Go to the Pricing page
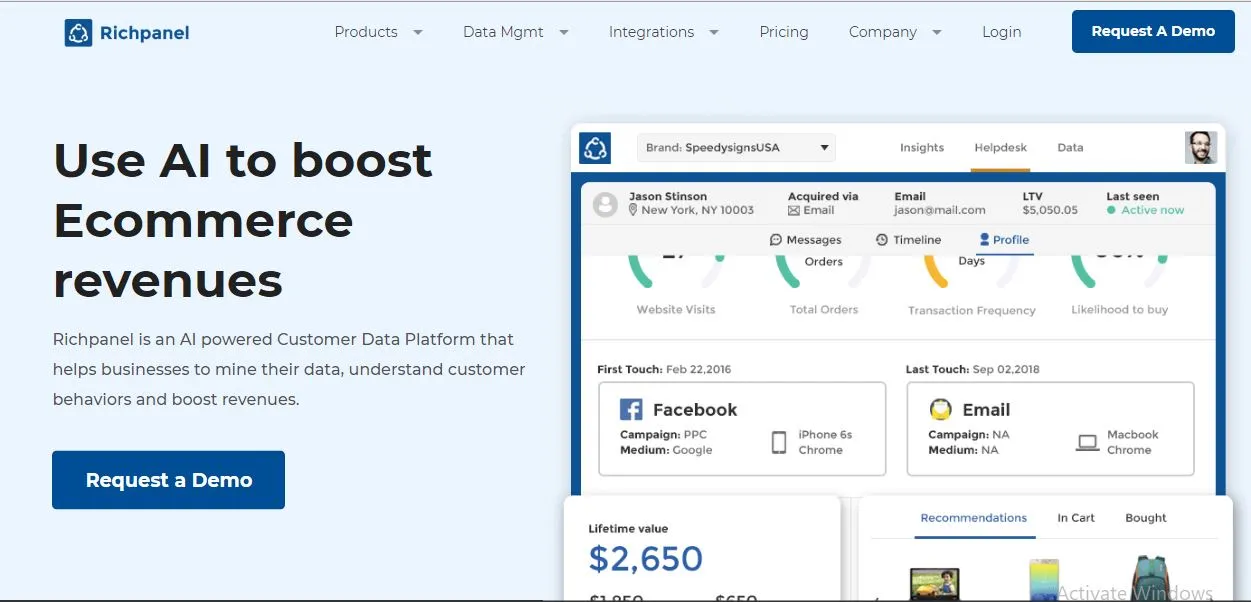This screenshot has height=602, width=1251. coord(784,32)
